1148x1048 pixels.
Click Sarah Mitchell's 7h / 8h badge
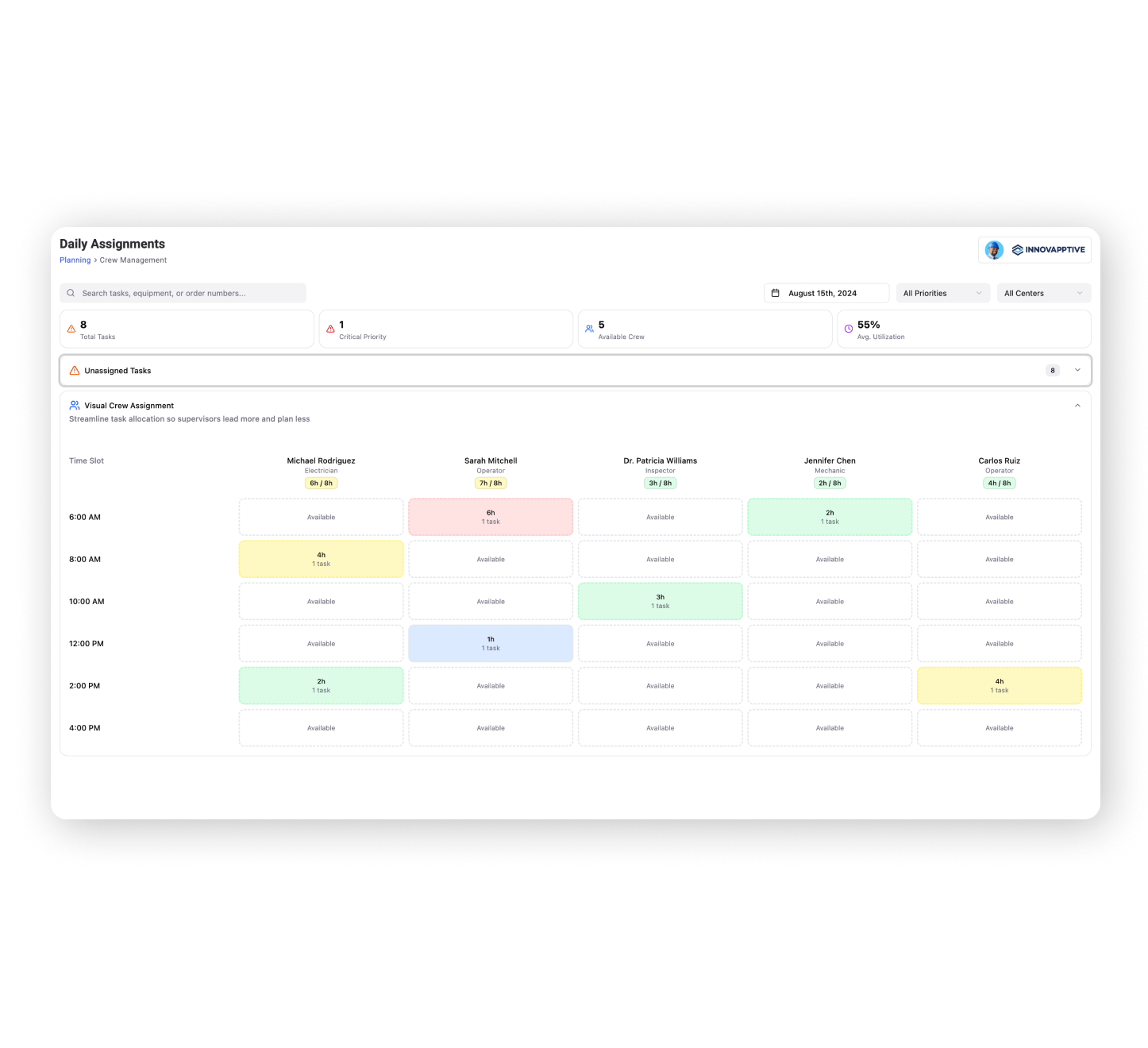(491, 483)
